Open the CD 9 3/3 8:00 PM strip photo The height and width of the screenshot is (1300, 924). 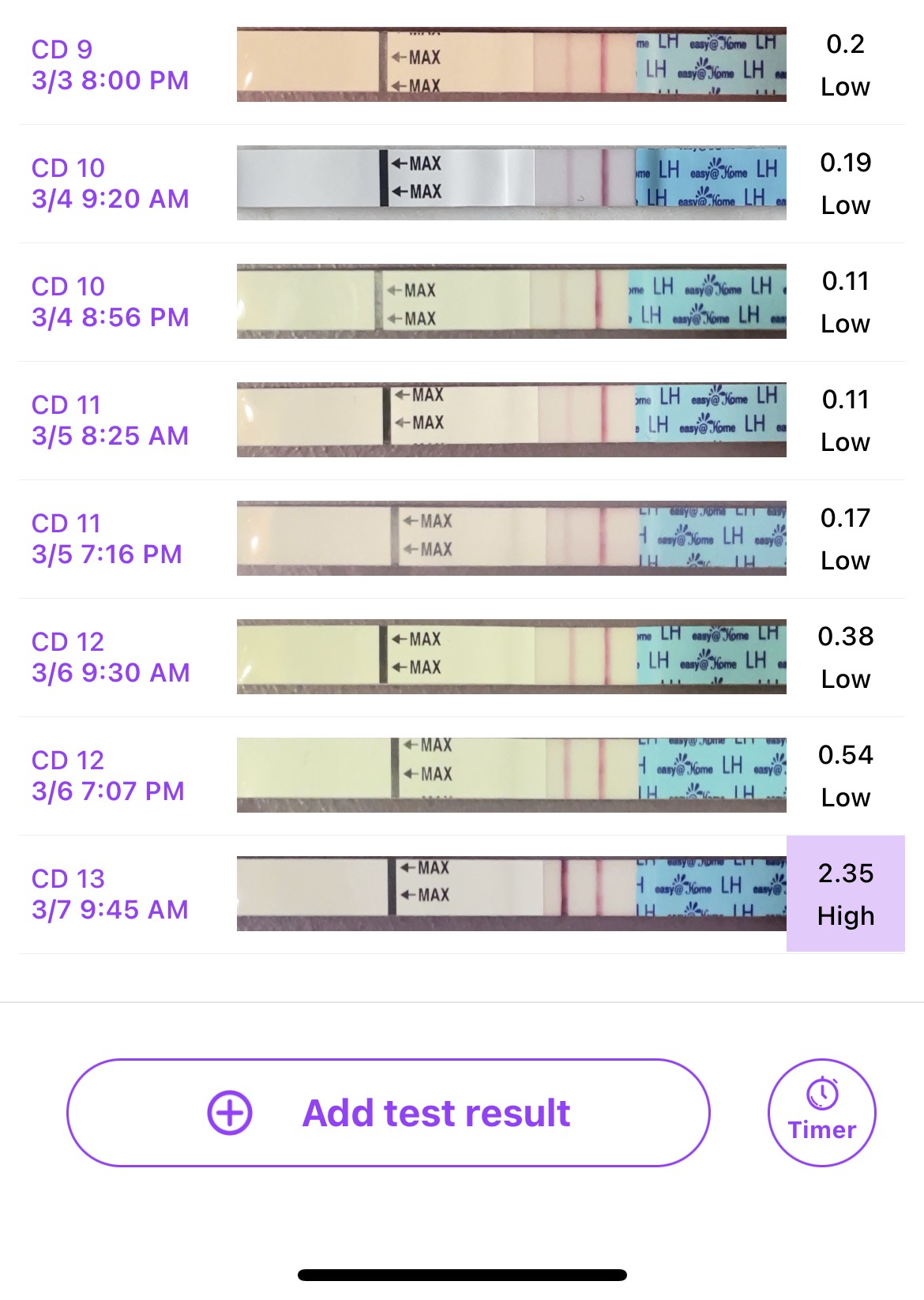pos(511,65)
